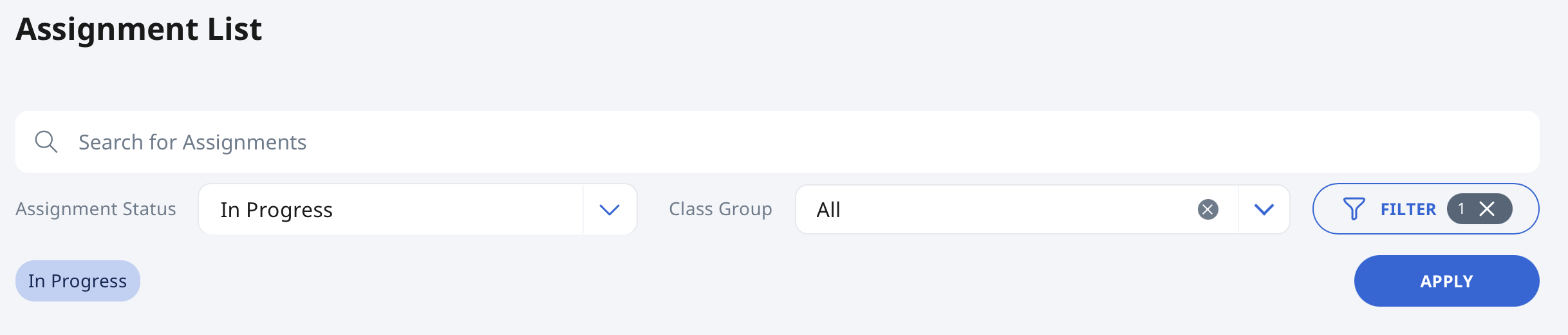Click the Assignment Status label
1568x335 pixels.
pos(96,209)
